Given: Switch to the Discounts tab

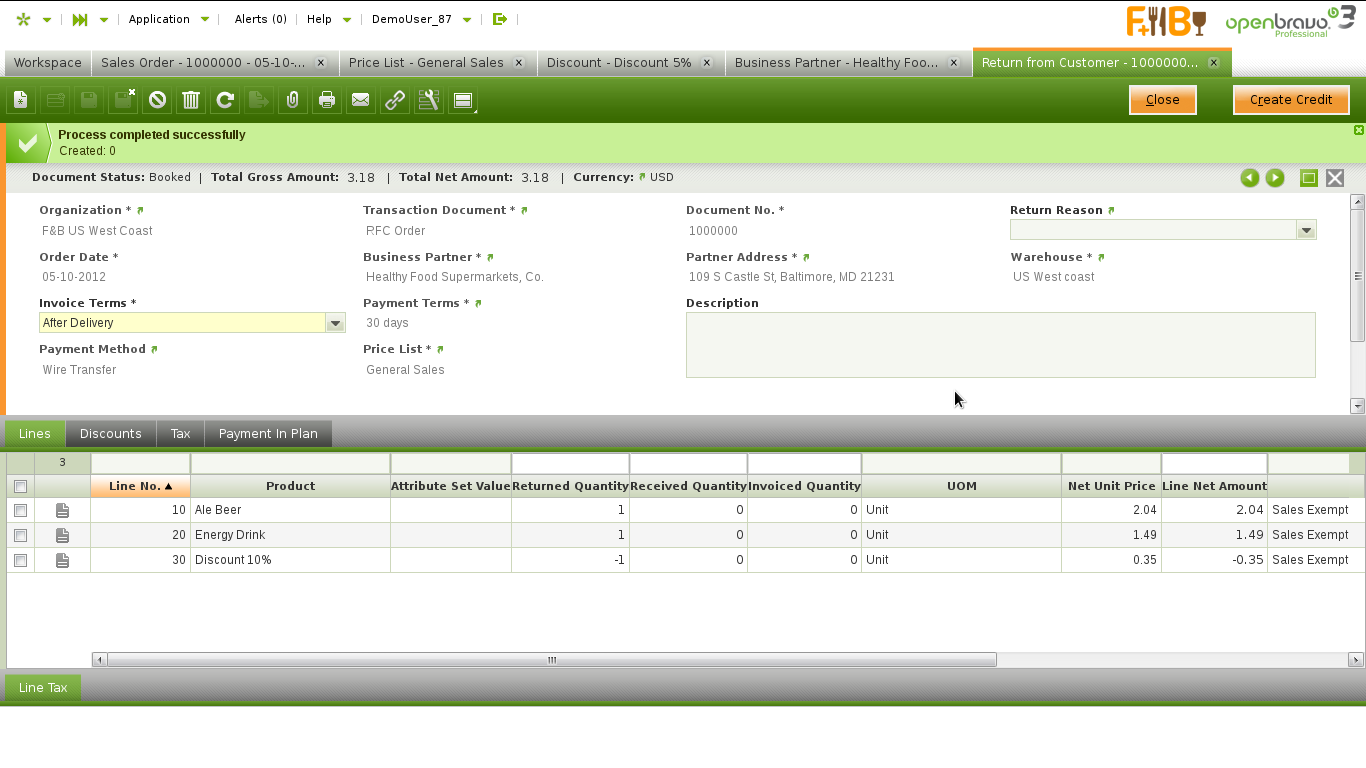Looking at the screenshot, I should point(110,434).
